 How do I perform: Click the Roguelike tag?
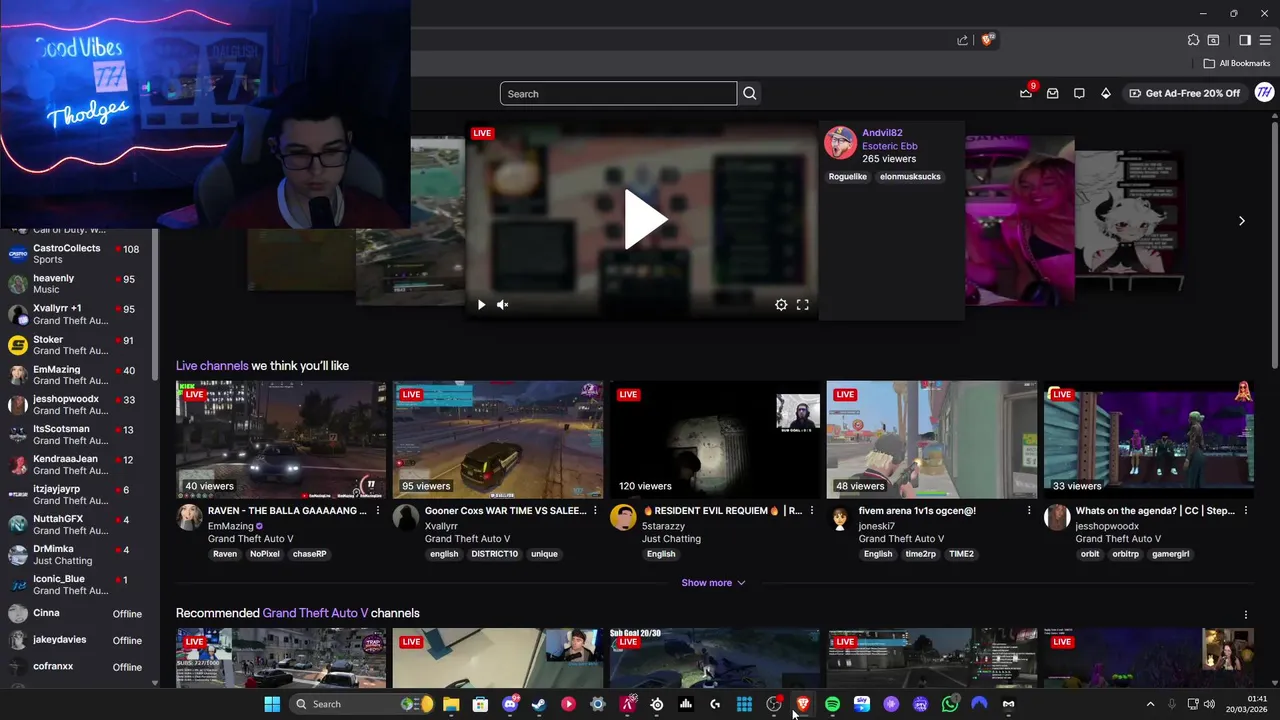point(848,177)
